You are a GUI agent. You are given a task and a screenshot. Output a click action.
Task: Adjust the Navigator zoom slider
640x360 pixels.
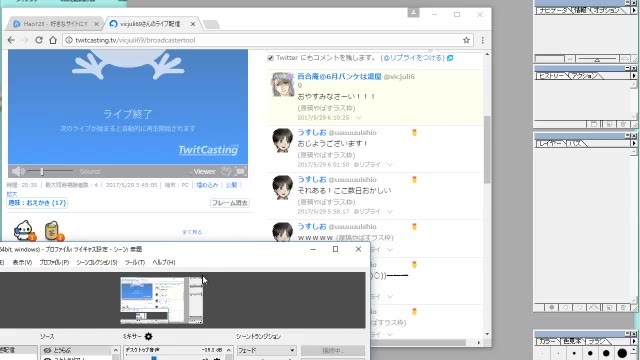(x=597, y=59)
